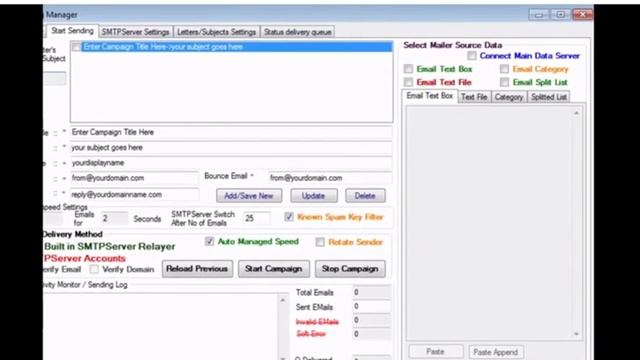Tick the campaign title list entry checkbox
Screen dimensions: 640x360
pyautogui.click(x=76, y=47)
